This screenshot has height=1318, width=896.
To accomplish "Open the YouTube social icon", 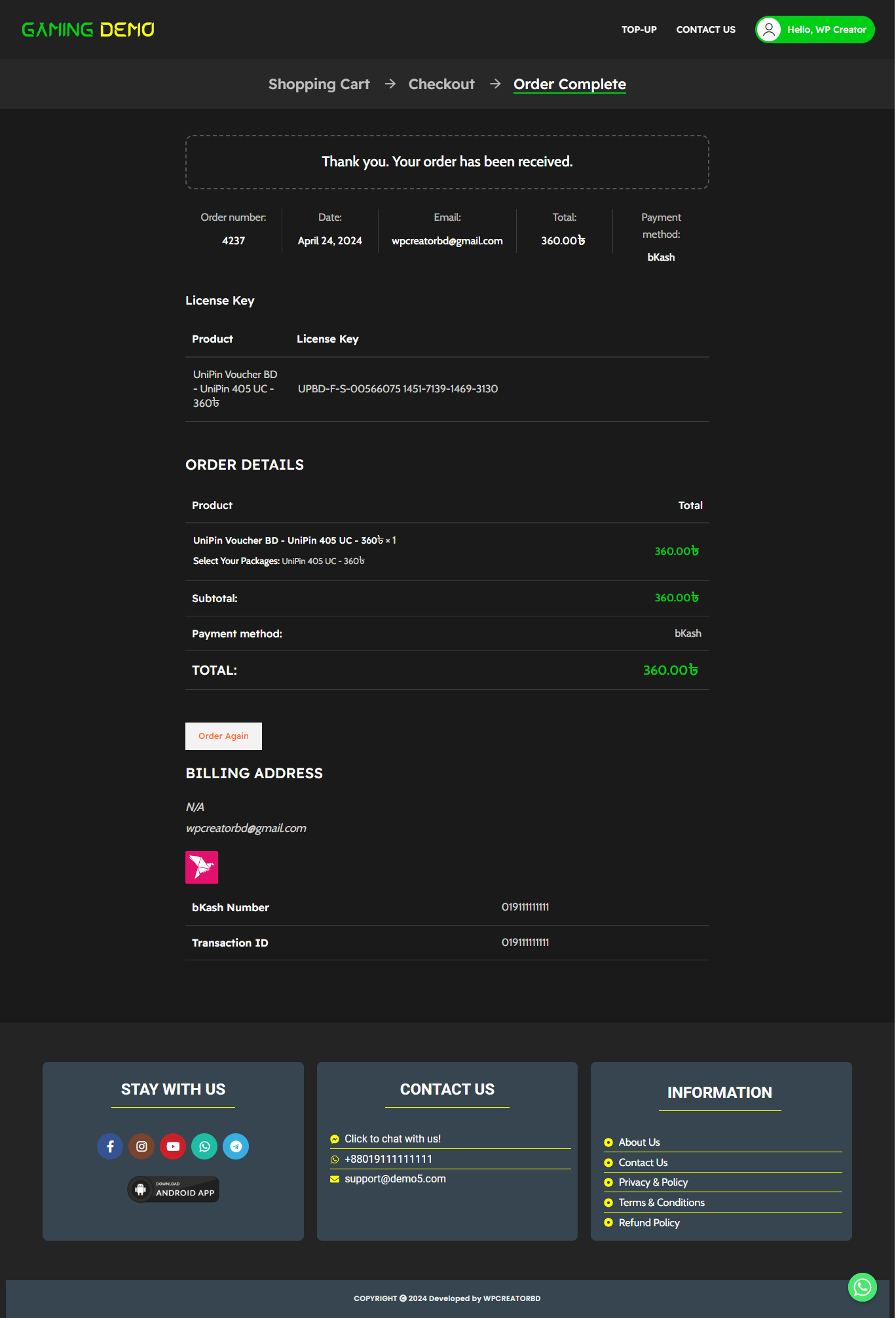I will pos(173,1146).
